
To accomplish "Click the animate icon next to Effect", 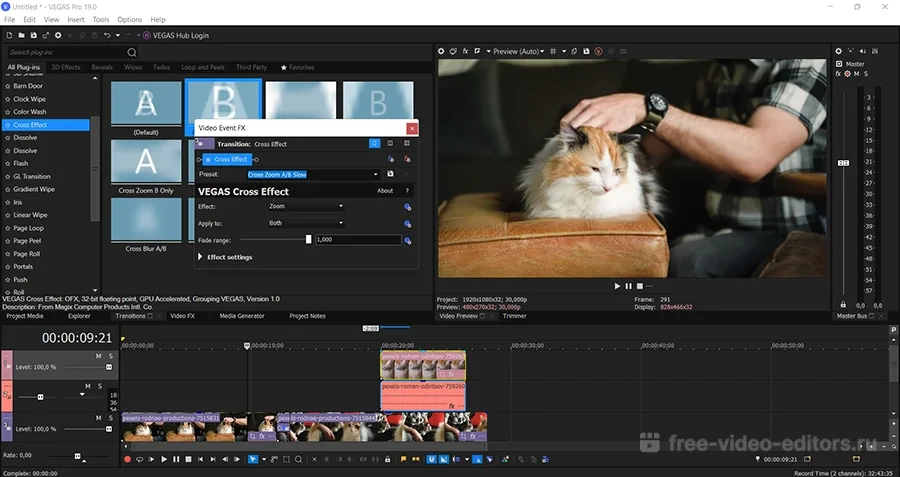I will pyautogui.click(x=408, y=207).
